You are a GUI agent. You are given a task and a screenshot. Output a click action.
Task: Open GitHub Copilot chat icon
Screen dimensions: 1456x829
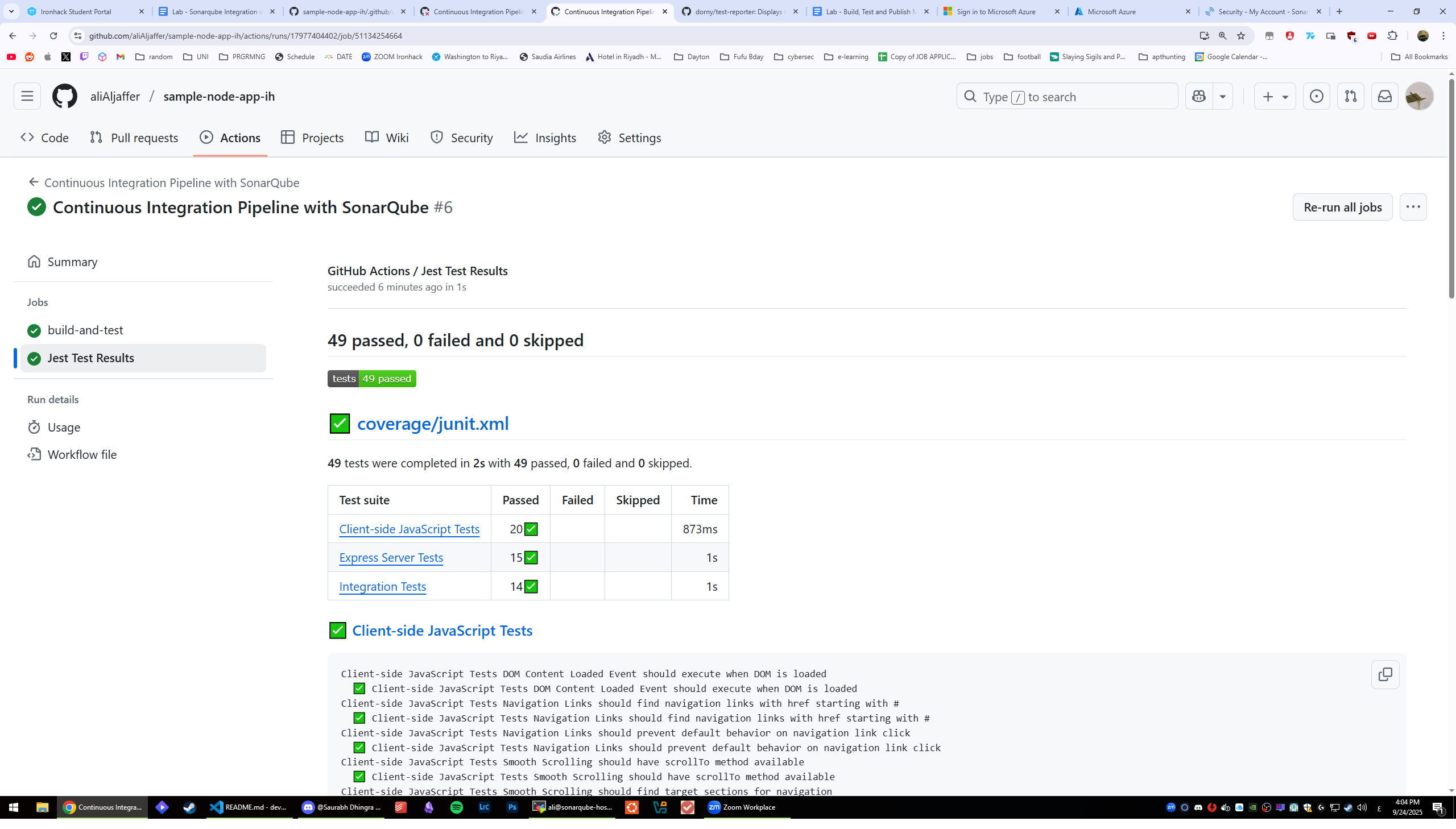(x=1198, y=96)
